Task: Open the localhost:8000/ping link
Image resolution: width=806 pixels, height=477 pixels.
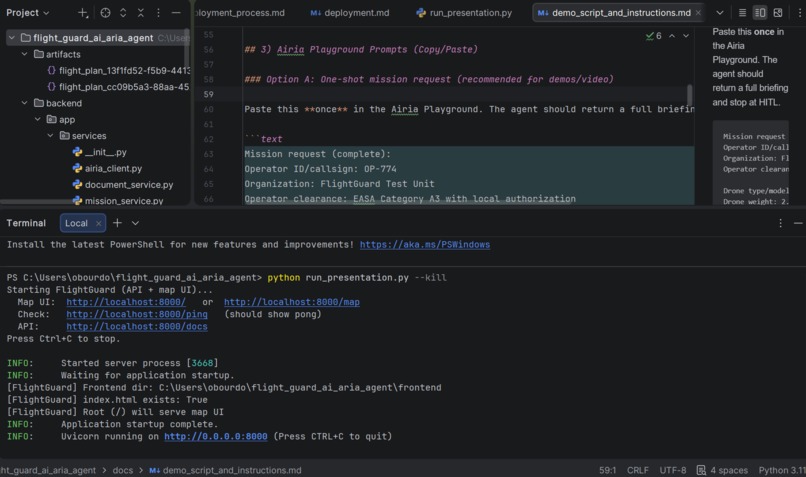Action: [x=137, y=314]
